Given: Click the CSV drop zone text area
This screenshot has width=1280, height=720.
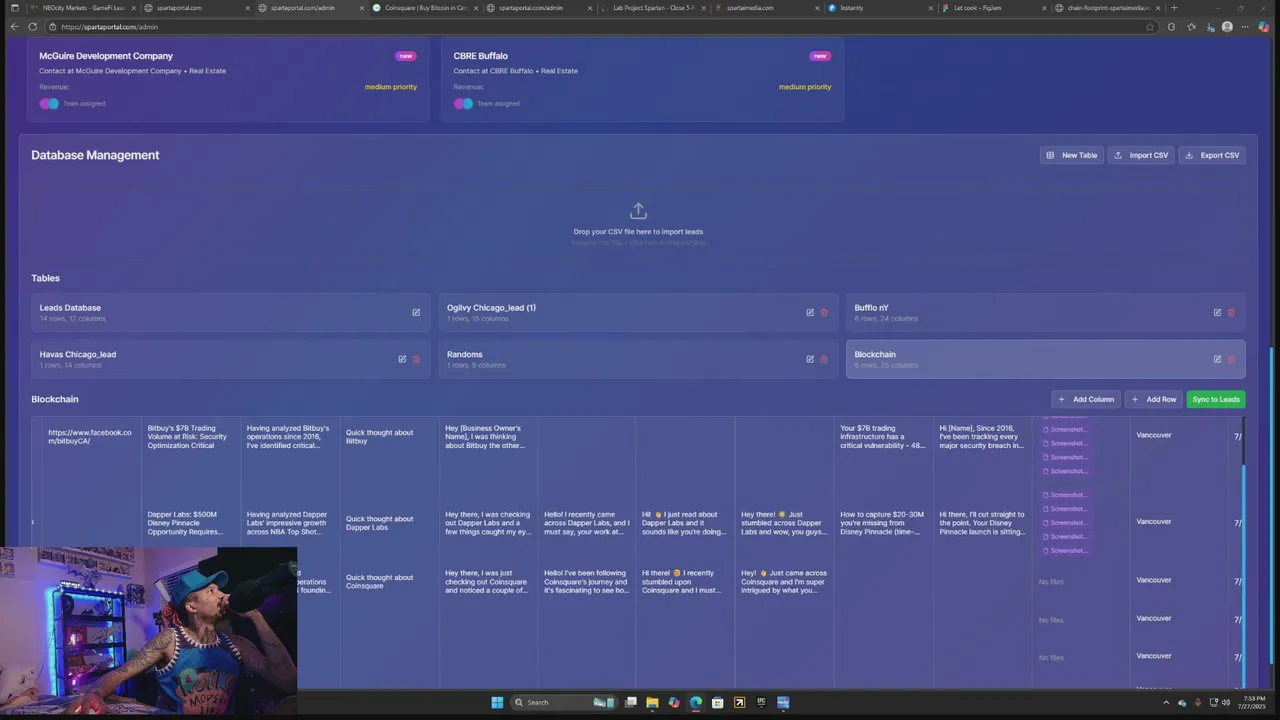Looking at the screenshot, I should coord(638,232).
